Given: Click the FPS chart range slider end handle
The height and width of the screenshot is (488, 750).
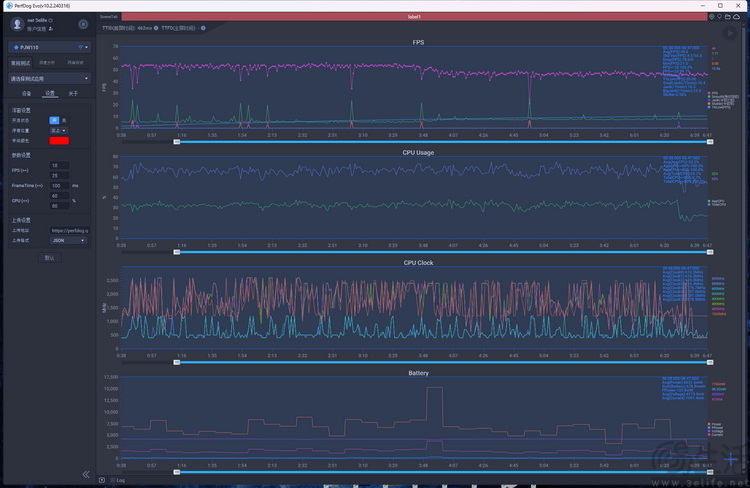Looking at the screenshot, I should (710, 142).
